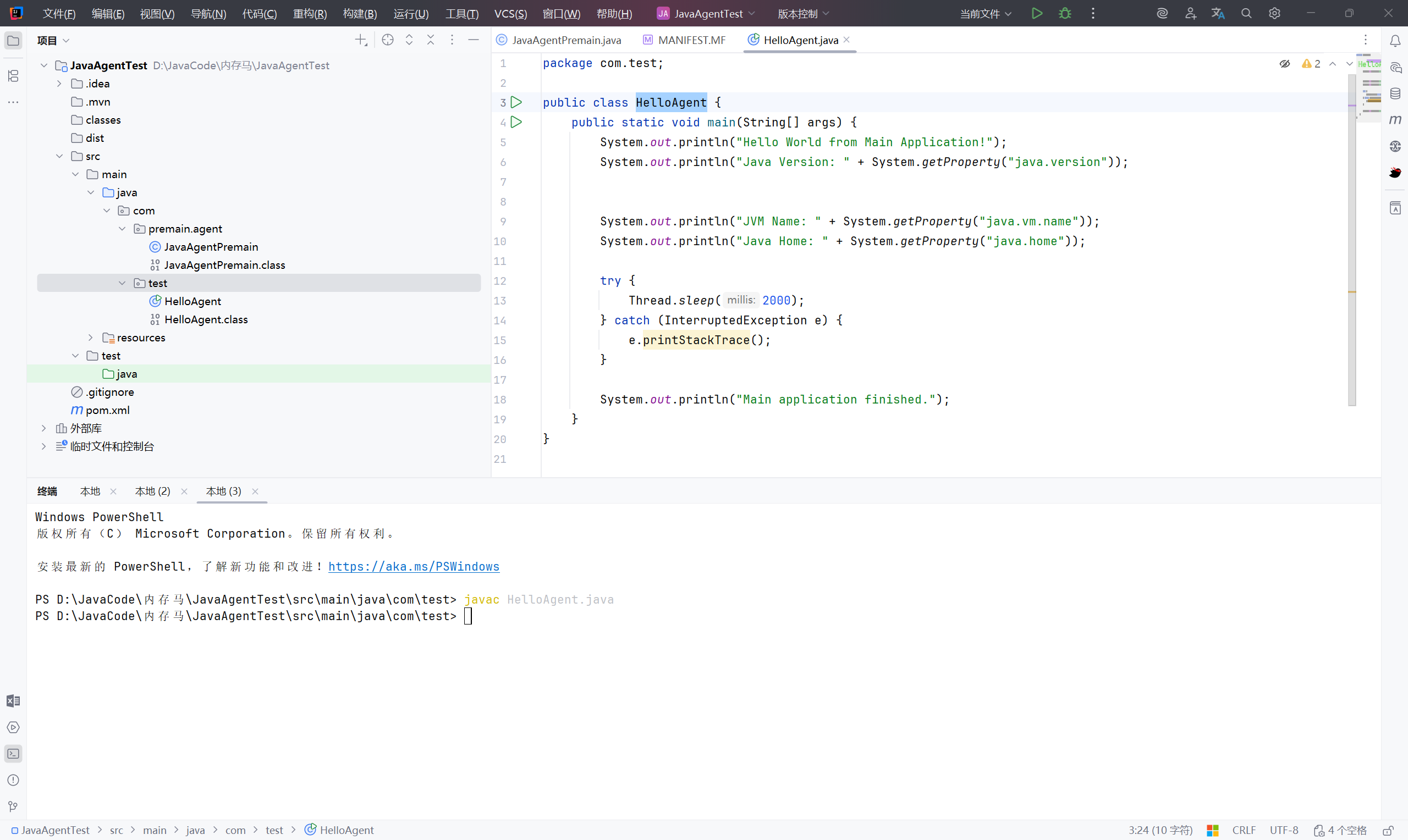Open the aka.ms/PSWindows link in terminal

click(413, 567)
